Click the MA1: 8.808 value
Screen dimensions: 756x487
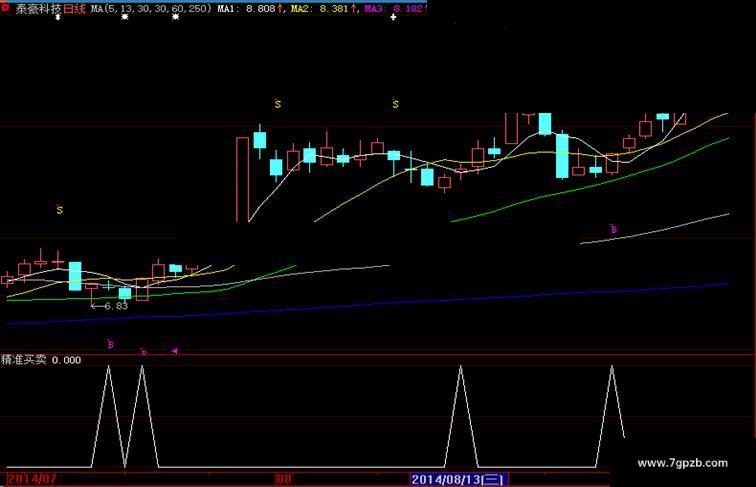point(246,9)
